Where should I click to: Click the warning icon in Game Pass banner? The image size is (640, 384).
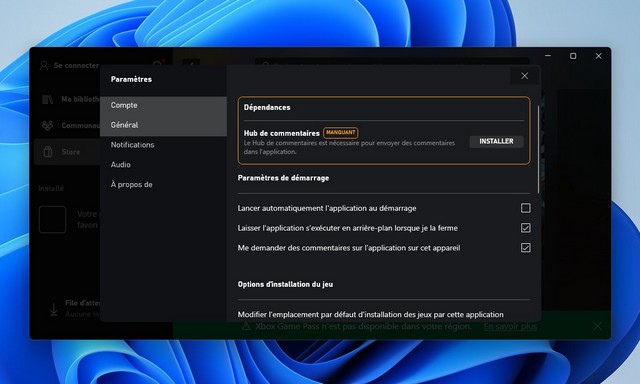246,326
